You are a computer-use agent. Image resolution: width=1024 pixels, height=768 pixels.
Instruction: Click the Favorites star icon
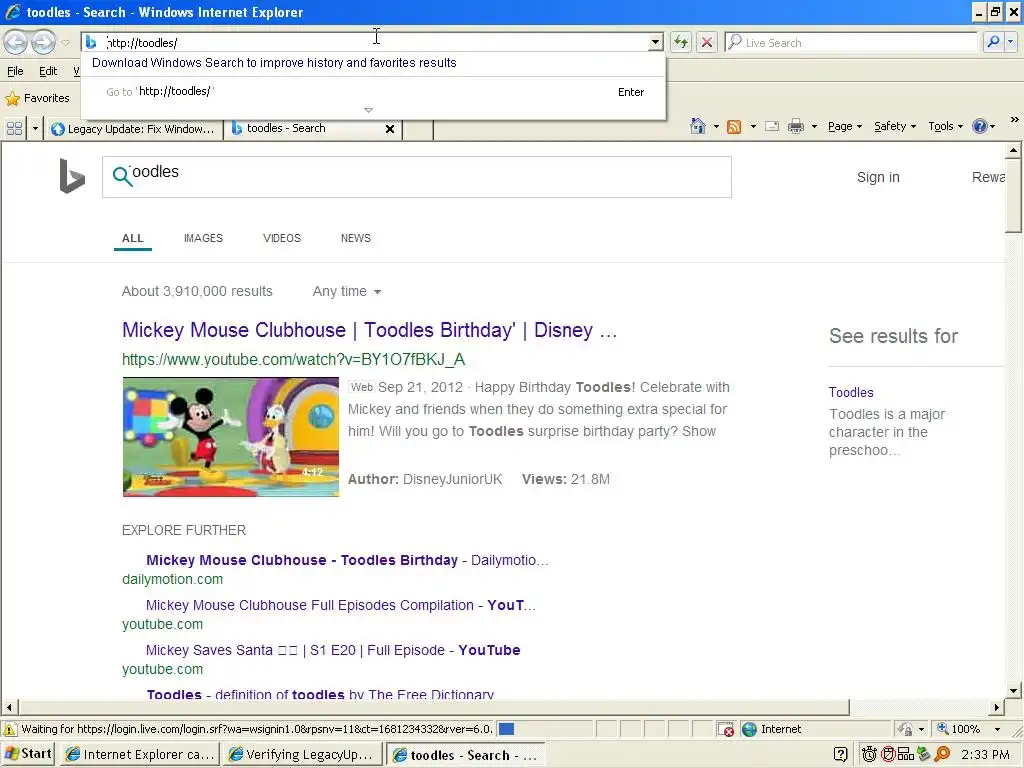click(x=12, y=99)
